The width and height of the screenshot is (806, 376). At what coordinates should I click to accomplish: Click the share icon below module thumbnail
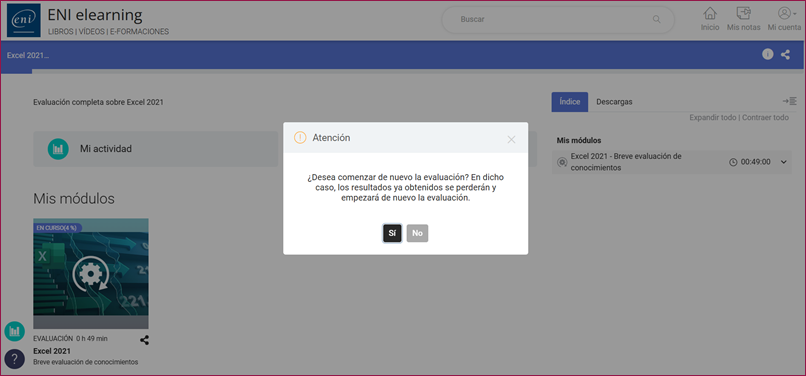coord(144,340)
